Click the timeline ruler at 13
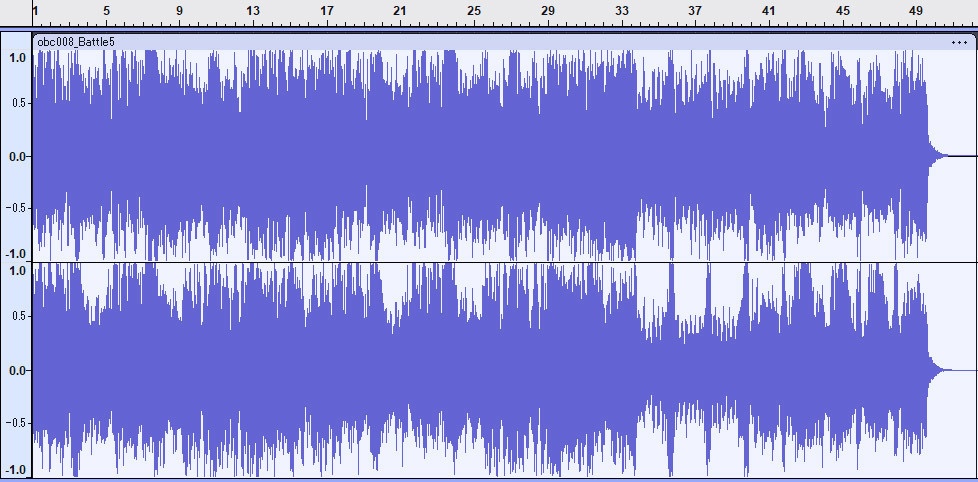Screen dimensions: 978x482 [x=253, y=11]
